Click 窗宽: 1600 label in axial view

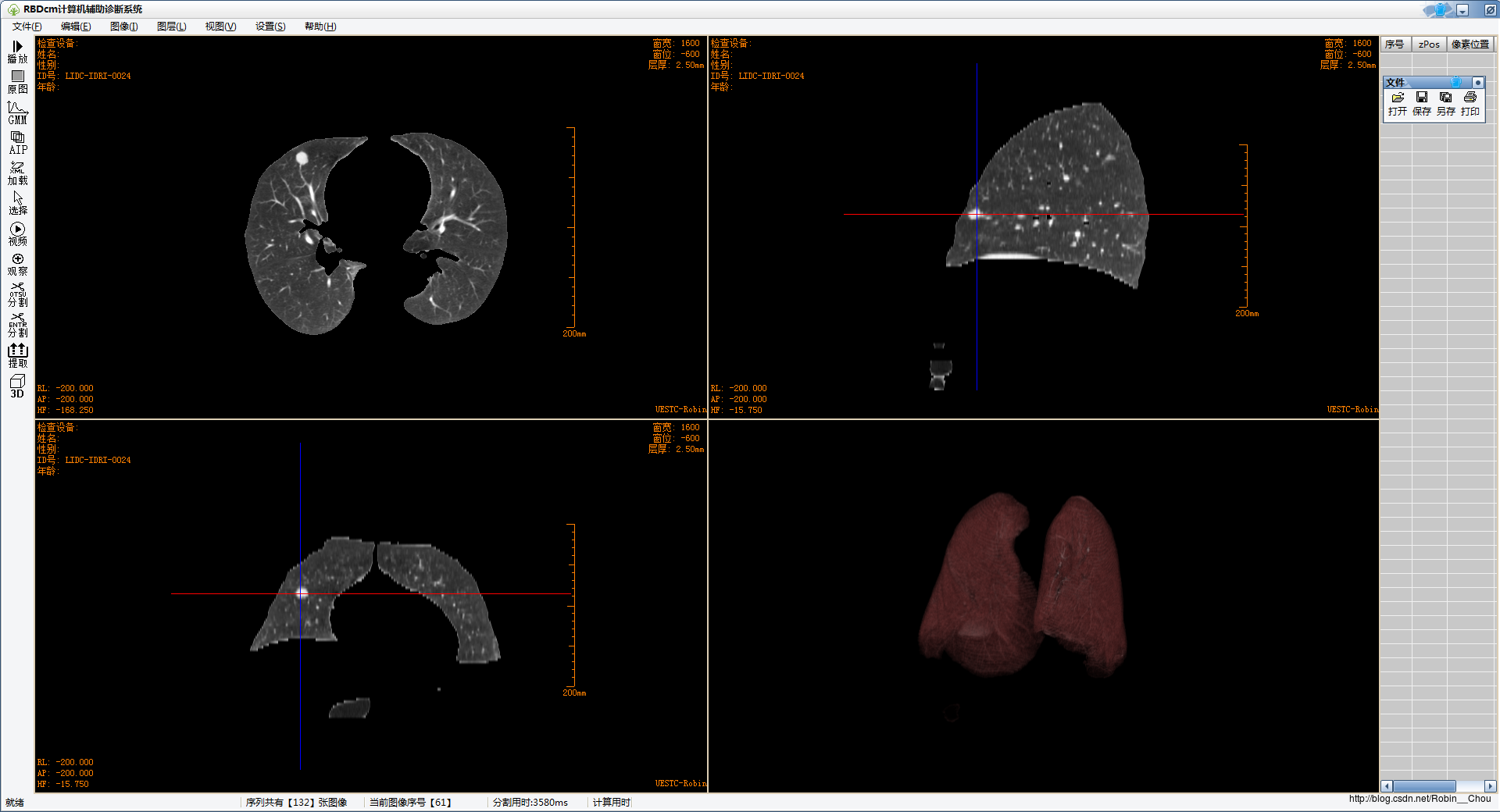pyautogui.click(x=677, y=43)
